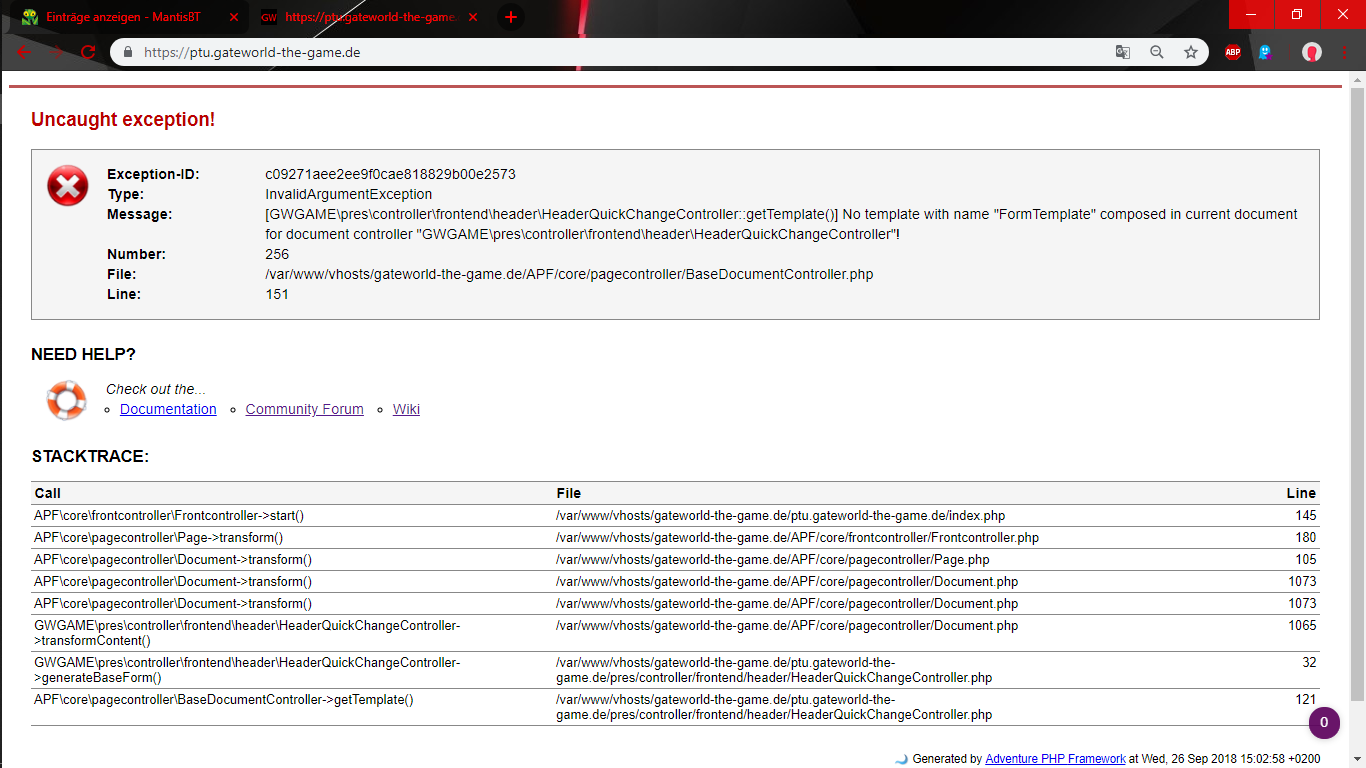Viewport: 1366px width, 768px height.
Task: Click the red error cross icon
Action: [x=68, y=186]
